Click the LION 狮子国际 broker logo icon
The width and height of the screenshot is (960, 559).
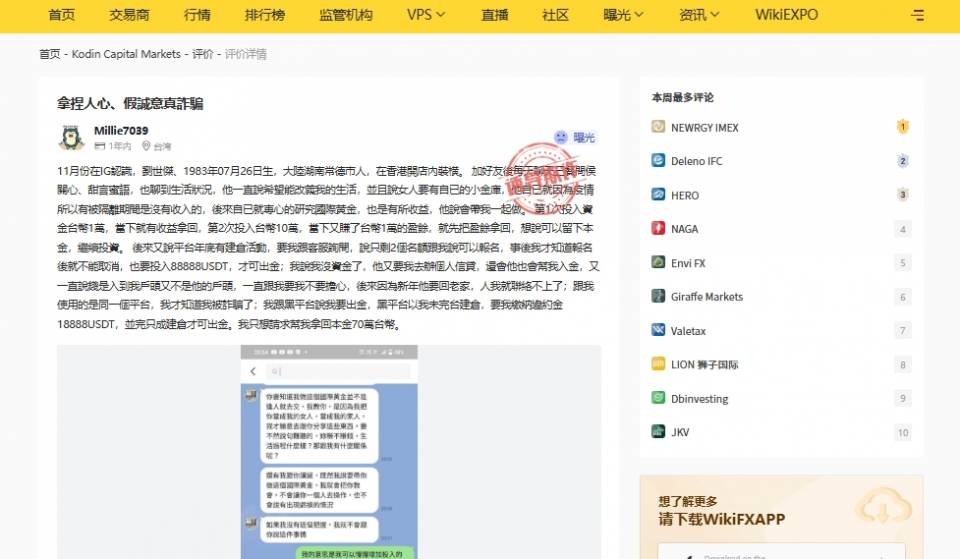[658, 364]
